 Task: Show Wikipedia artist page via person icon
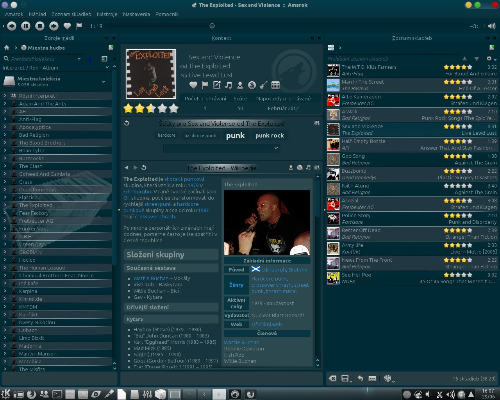point(291,167)
